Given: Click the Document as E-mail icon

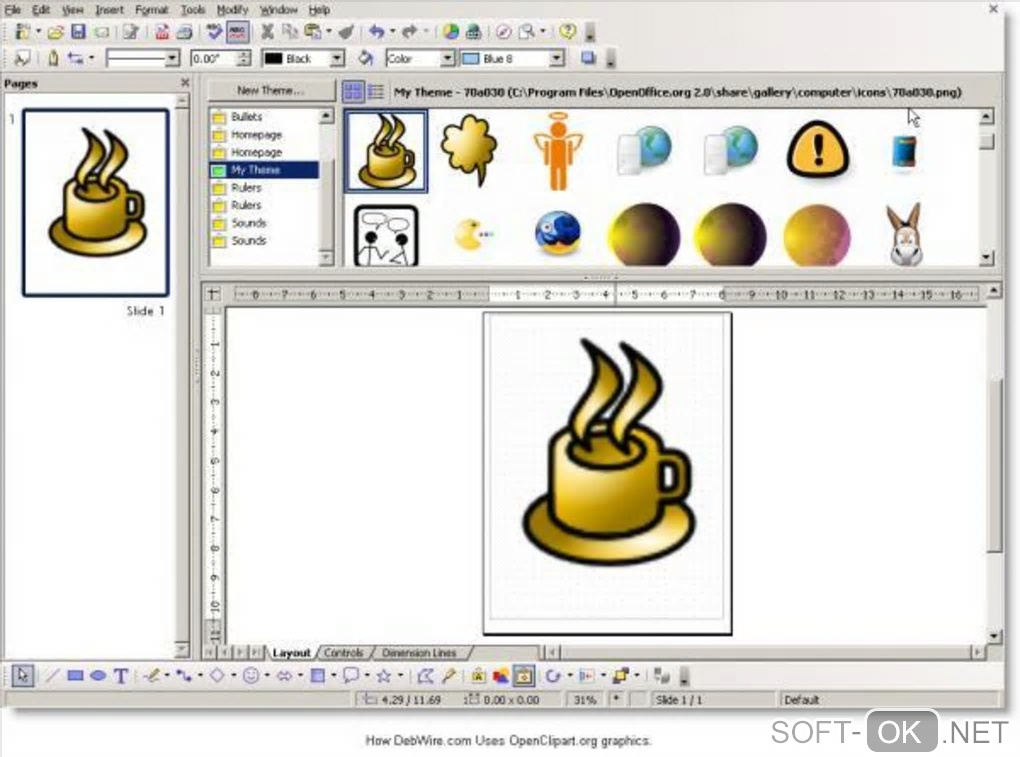Looking at the screenshot, I should (101, 31).
